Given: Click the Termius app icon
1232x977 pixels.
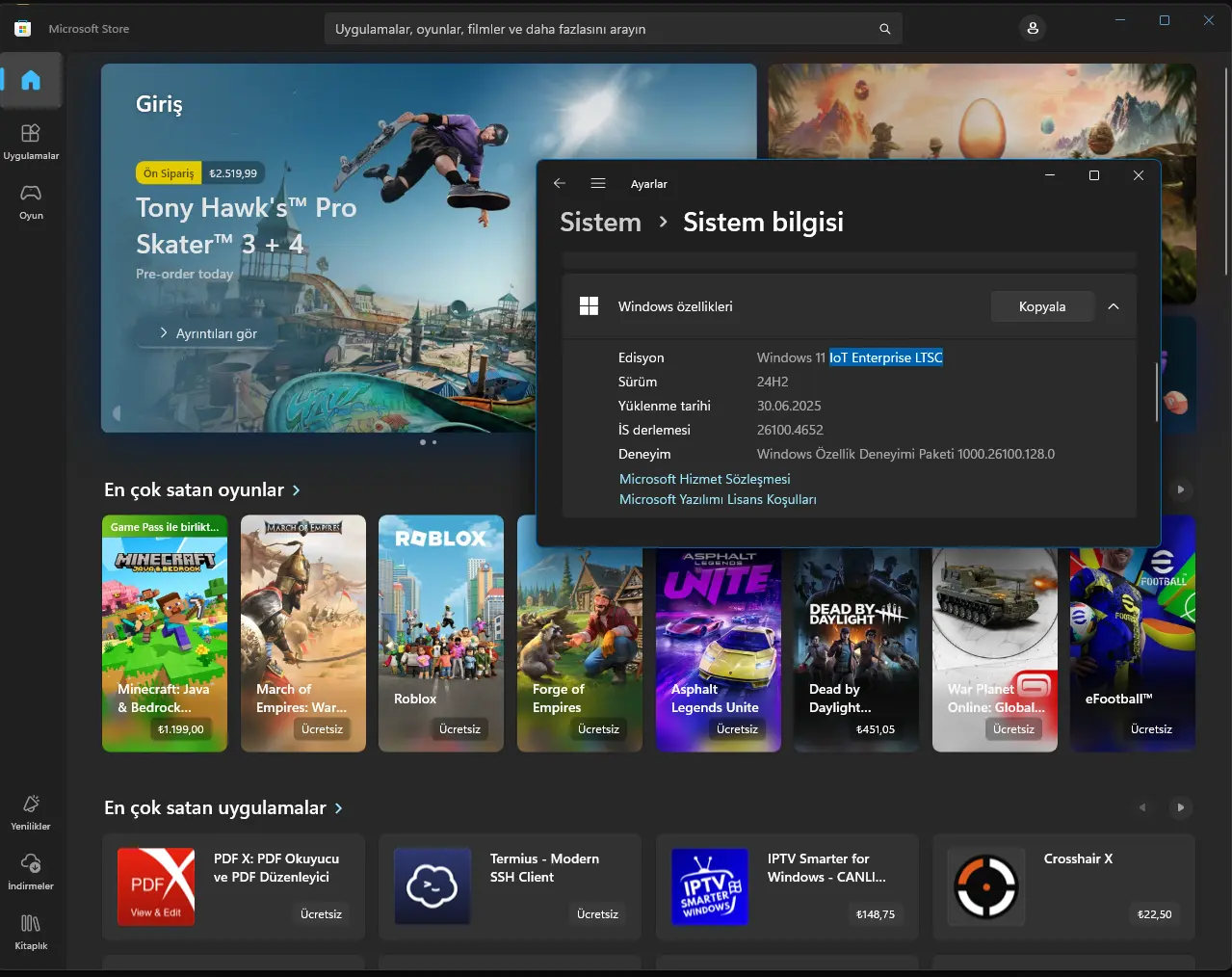Looking at the screenshot, I should pyautogui.click(x=433, y=886).
